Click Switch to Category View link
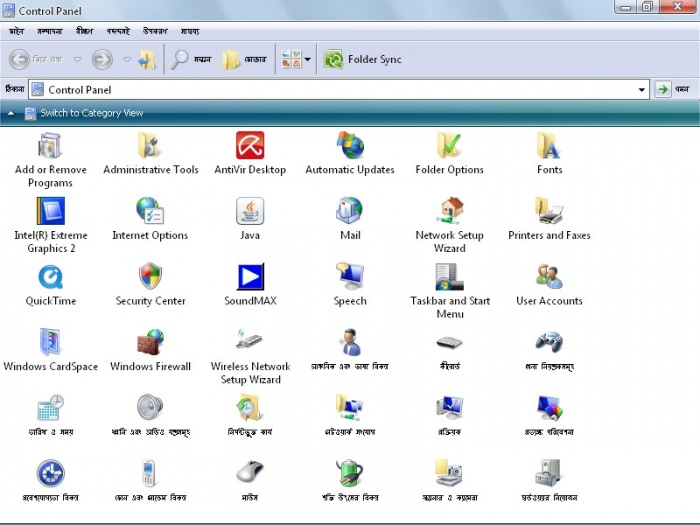 [92, 113]
